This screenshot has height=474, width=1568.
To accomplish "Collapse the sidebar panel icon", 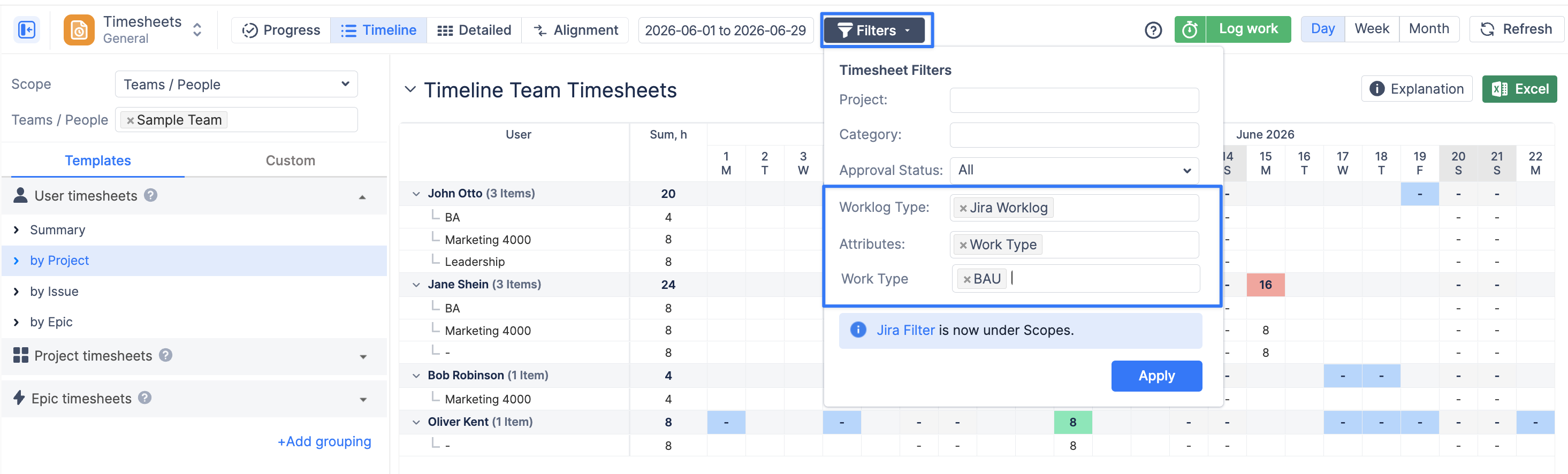I will 27,30.
